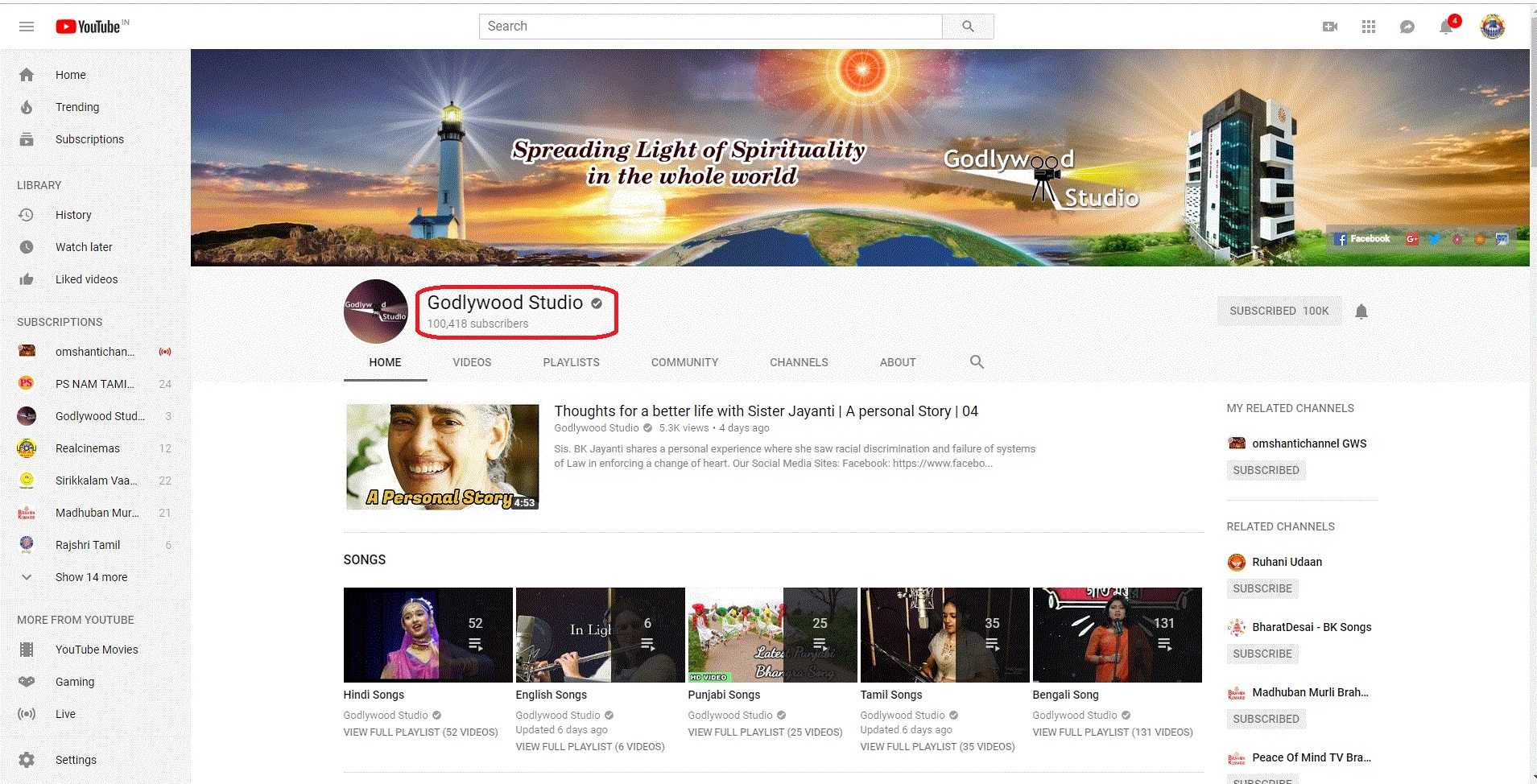This screenshot has width=1537, height=784.
Task: Open the featured Sister Jayanti thumbnail
Action: coord(442,457)
